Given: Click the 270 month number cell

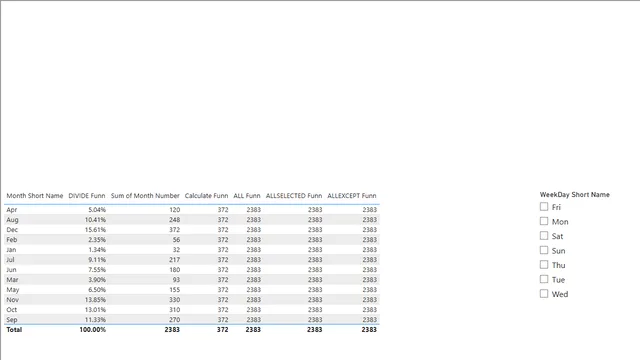Looking at the screenshot, I should (x=174, y=320).
